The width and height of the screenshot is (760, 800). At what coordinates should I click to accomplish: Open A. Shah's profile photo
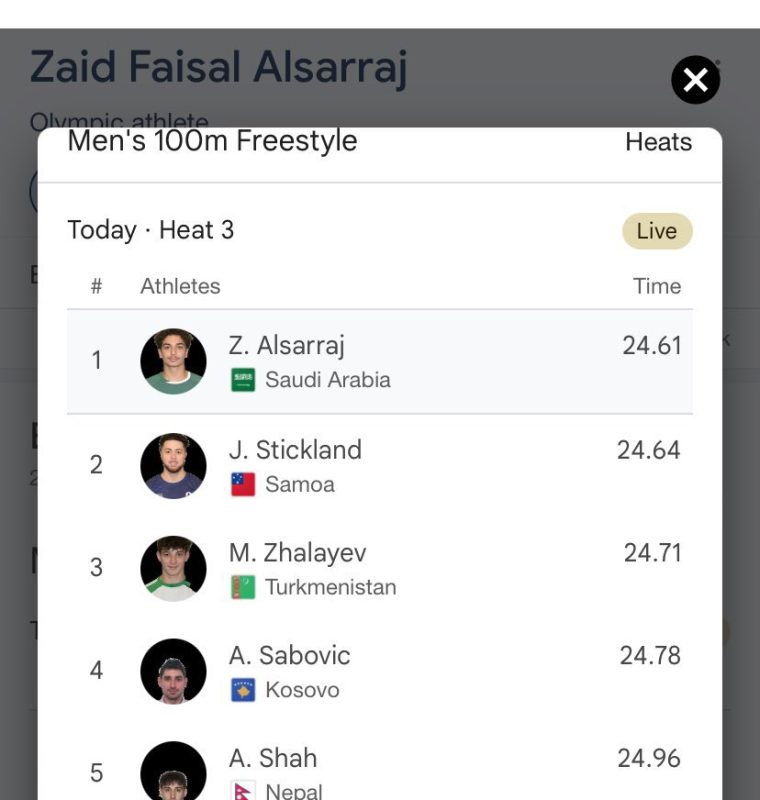coord(173,770)
